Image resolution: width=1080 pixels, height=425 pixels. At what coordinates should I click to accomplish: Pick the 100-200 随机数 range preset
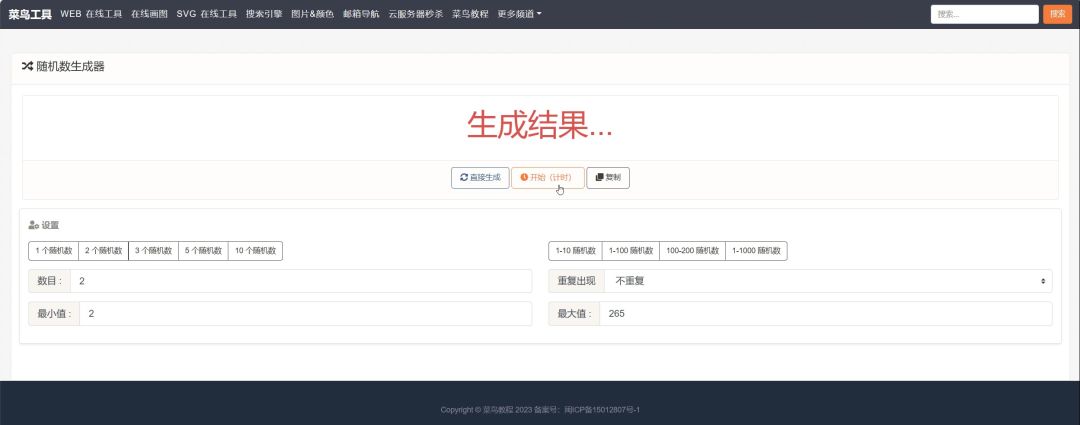pos(692,251)
